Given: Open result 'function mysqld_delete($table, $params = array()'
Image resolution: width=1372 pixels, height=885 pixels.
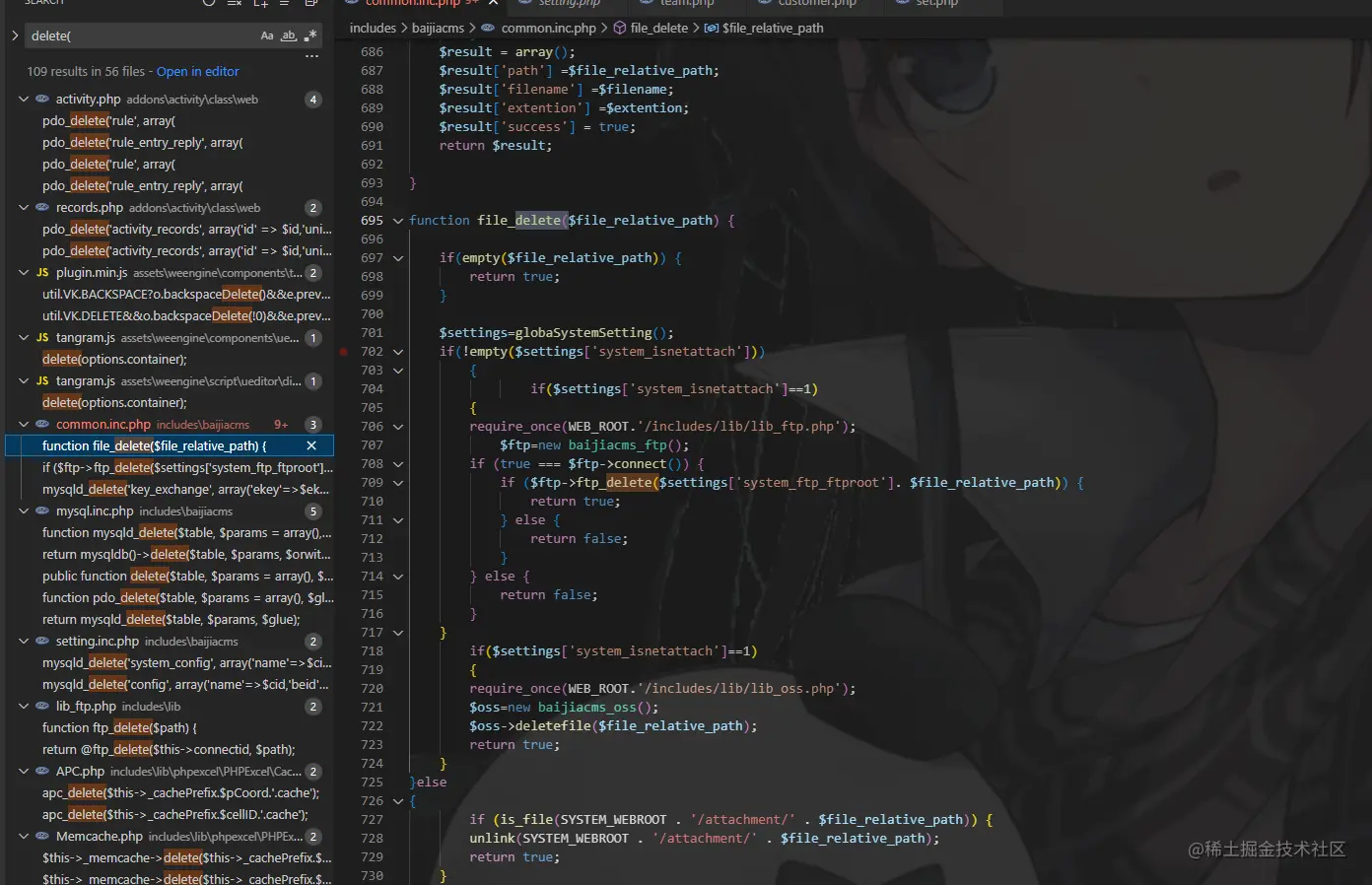Looking at the screenshot, I should point(186,533).
